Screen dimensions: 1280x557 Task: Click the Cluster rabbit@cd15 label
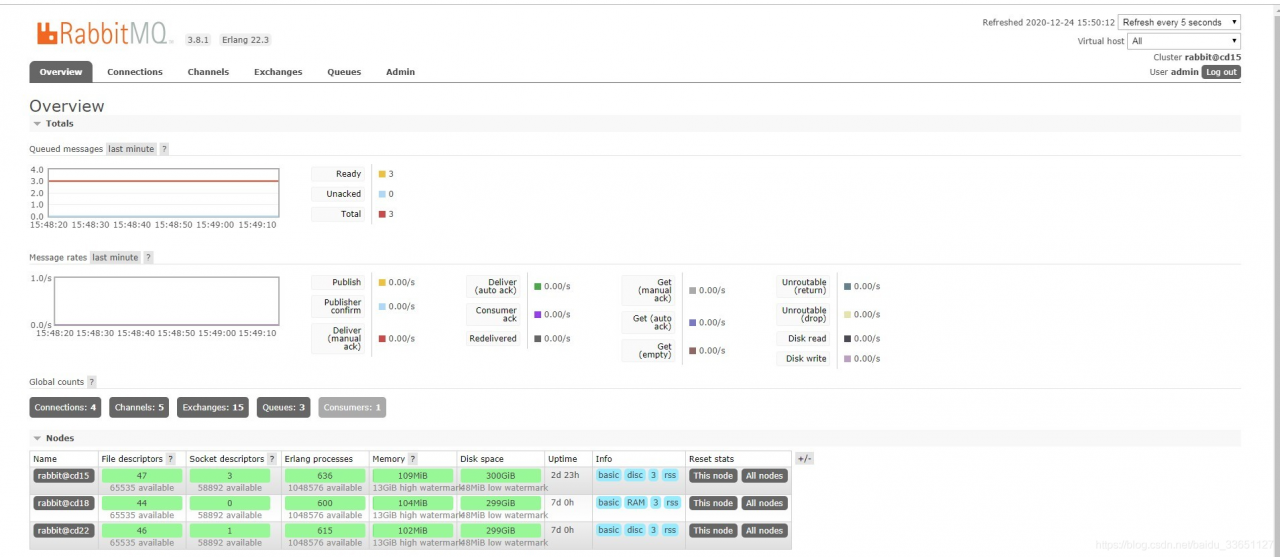coord(1197,57)
